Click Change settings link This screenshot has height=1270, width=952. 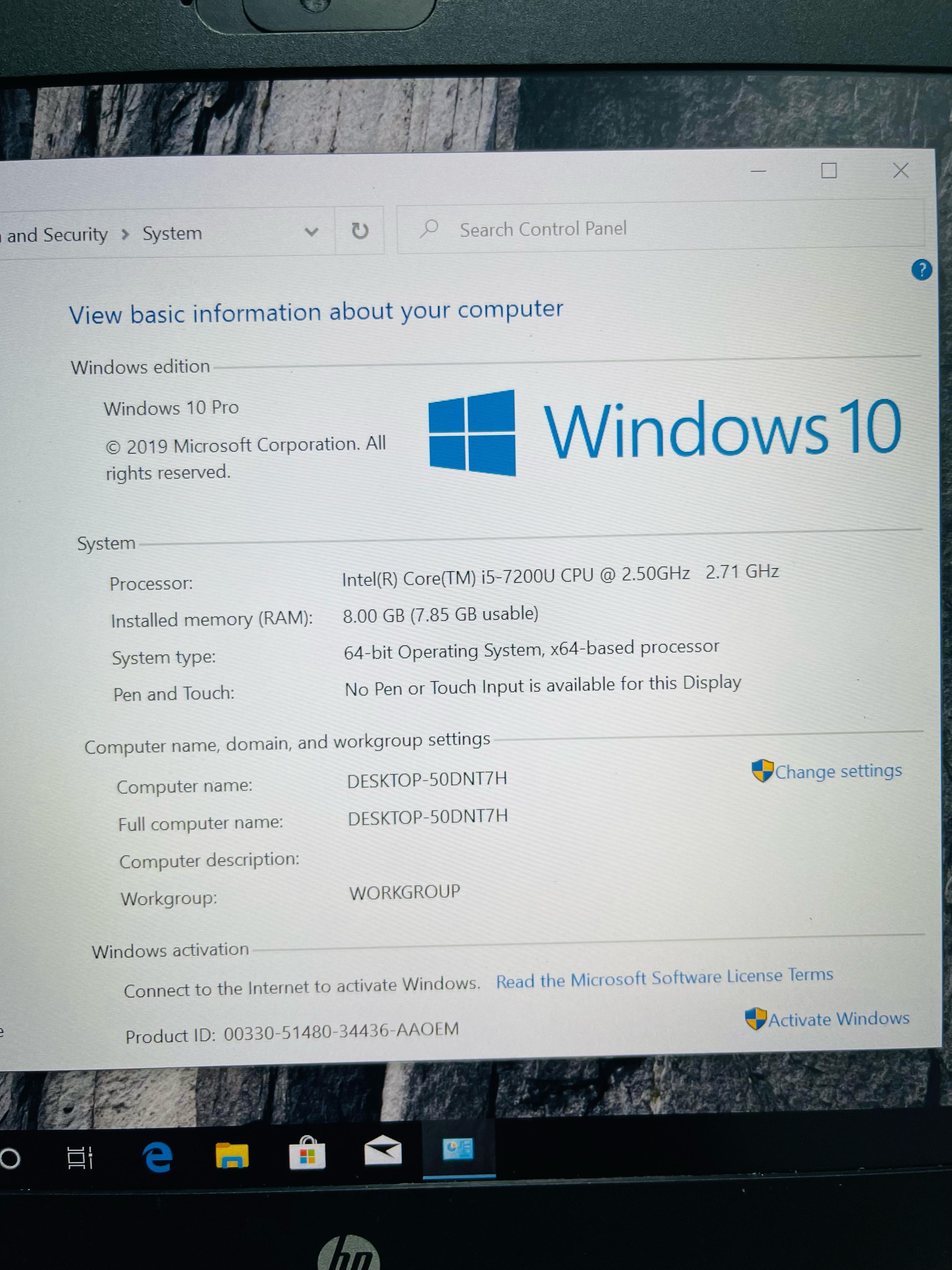838,771
